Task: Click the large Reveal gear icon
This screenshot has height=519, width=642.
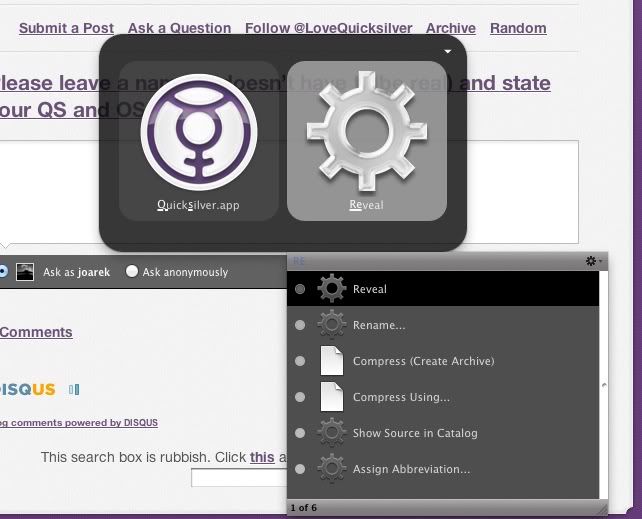Action: [367, 132]
